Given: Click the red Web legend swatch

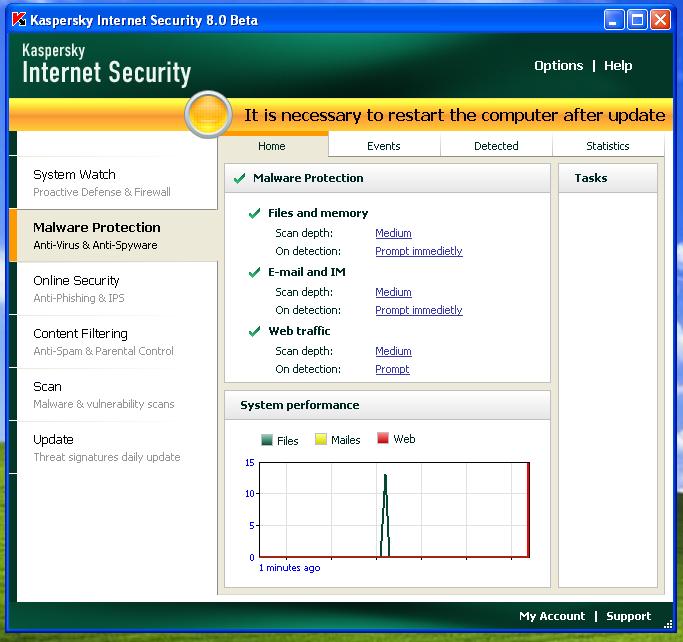Looking at the screenshot, I should (383, 438).
